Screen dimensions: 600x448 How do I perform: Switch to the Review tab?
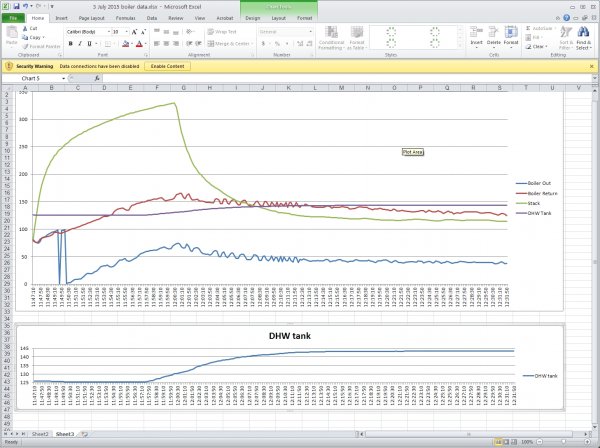click(176, 18)
